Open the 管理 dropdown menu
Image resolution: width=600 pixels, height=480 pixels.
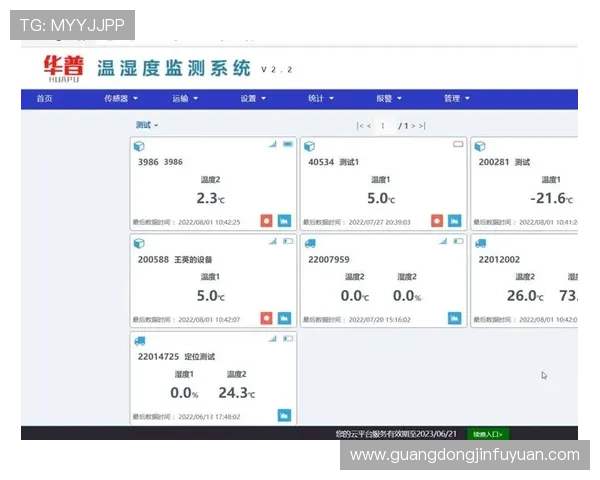coord(457,98)
